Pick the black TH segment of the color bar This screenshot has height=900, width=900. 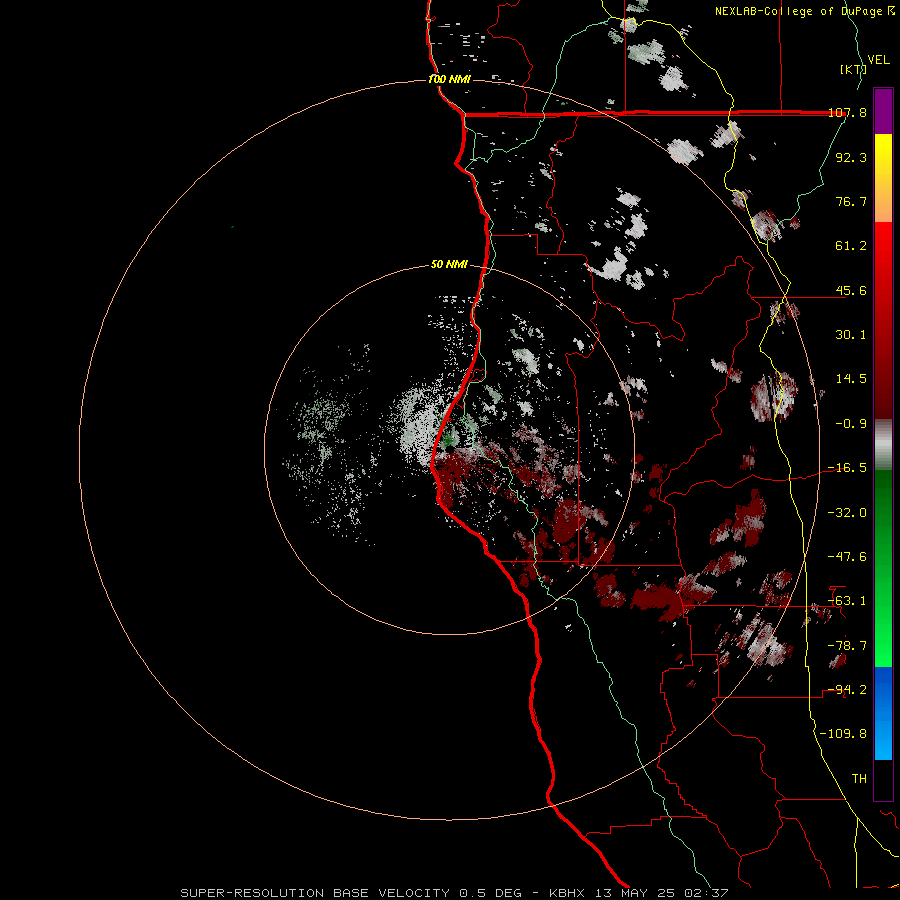[883, 780]
